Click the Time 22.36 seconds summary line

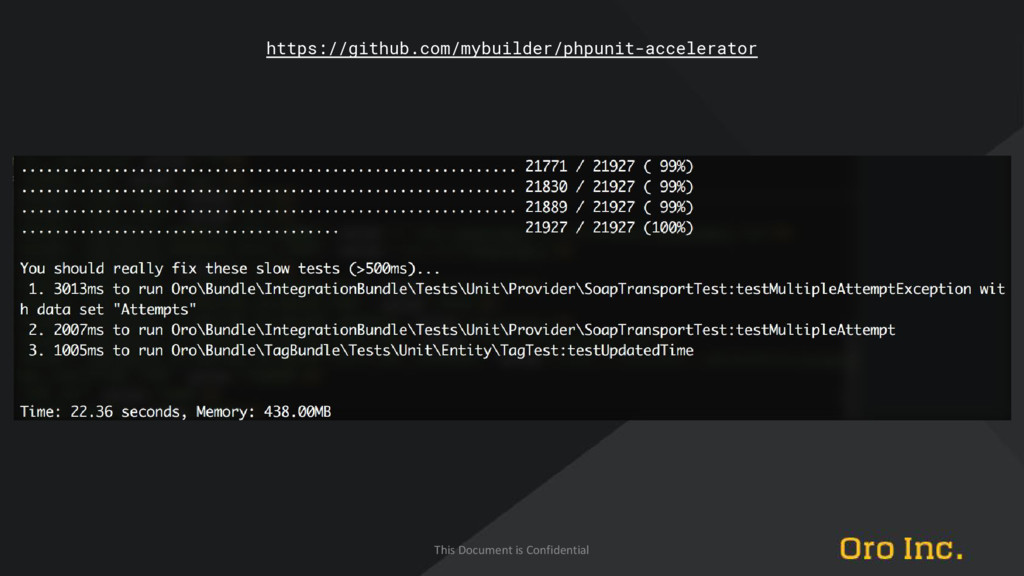pos(175,411)
